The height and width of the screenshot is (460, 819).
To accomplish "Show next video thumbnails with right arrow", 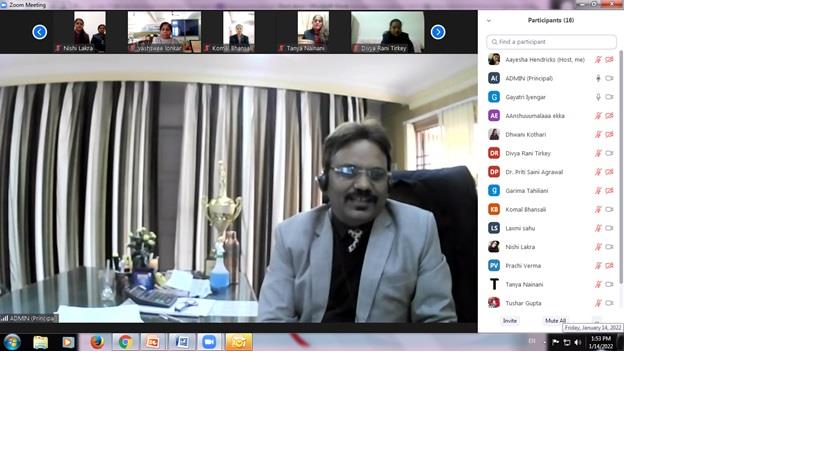I will click(x=438, y=32).
